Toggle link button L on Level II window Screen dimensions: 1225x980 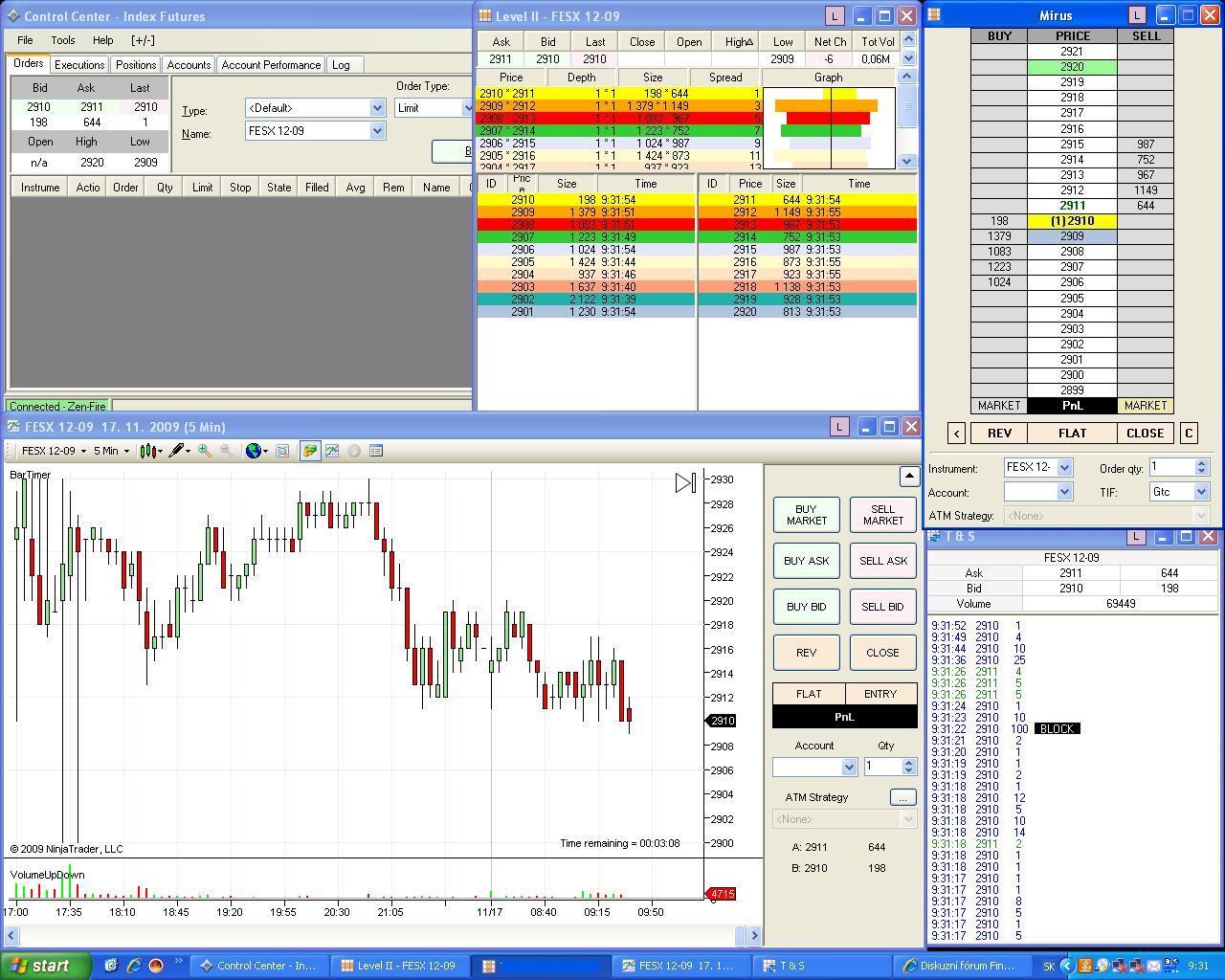coord(835,16)
